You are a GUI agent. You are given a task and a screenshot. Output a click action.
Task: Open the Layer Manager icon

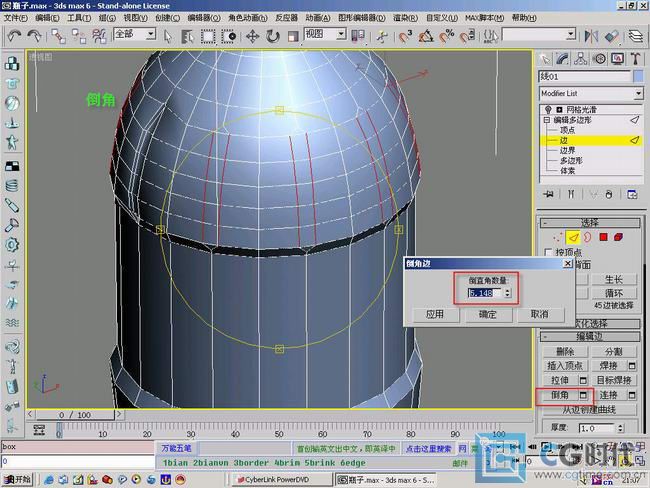click(x=635, y=36)
